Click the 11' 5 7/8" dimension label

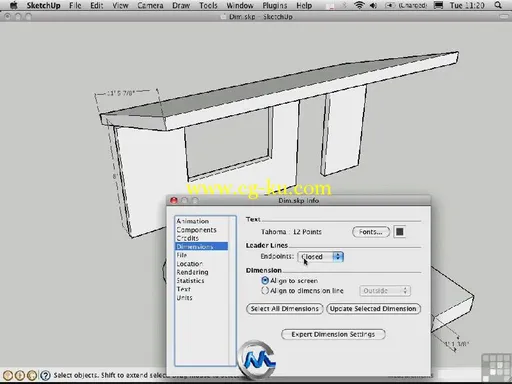pos(121,93)
